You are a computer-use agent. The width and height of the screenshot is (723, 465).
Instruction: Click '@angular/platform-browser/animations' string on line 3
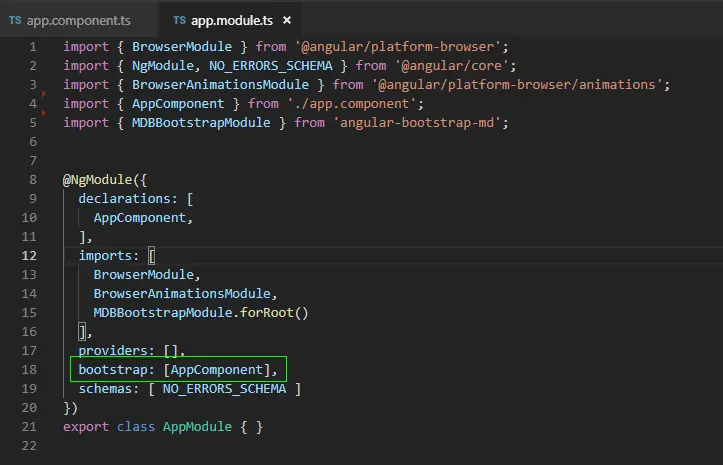point(517,84)
